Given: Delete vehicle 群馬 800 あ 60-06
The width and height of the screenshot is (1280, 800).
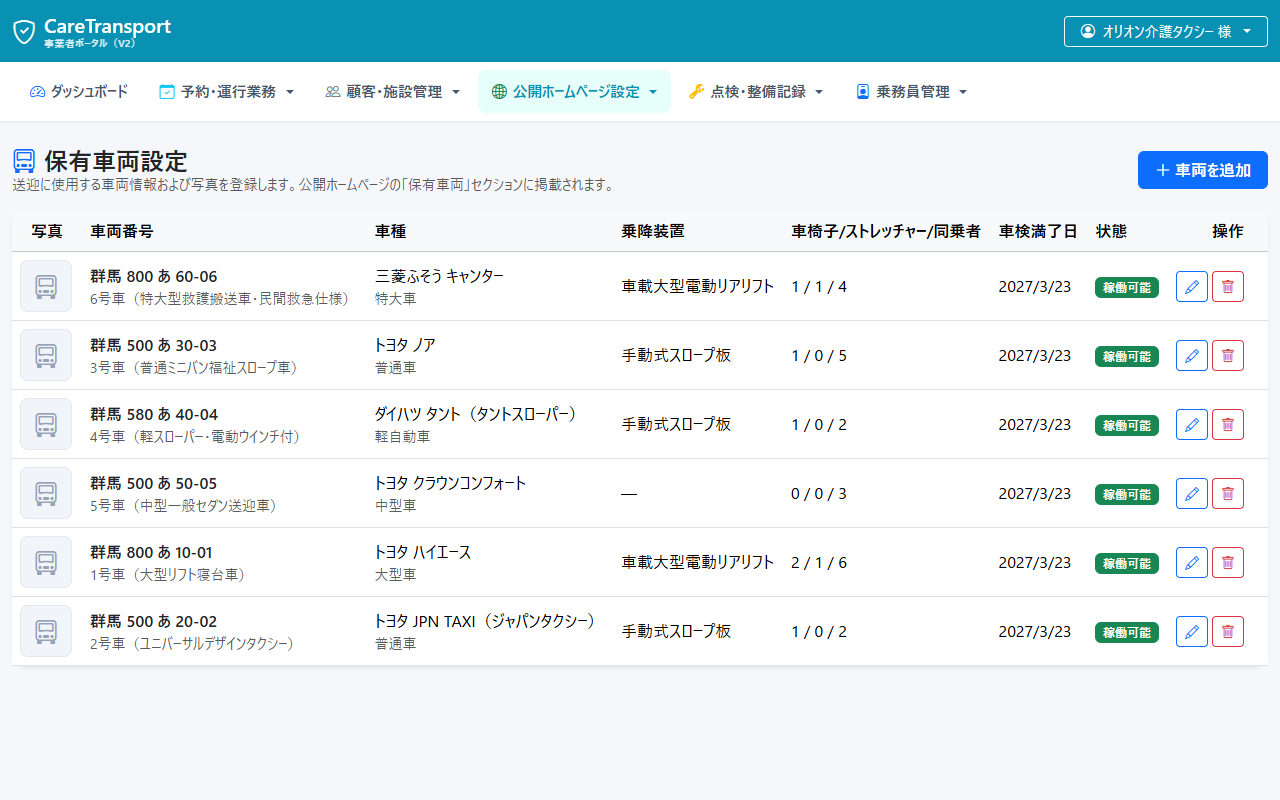Looking at the screenshot, I should (1228, 287).
